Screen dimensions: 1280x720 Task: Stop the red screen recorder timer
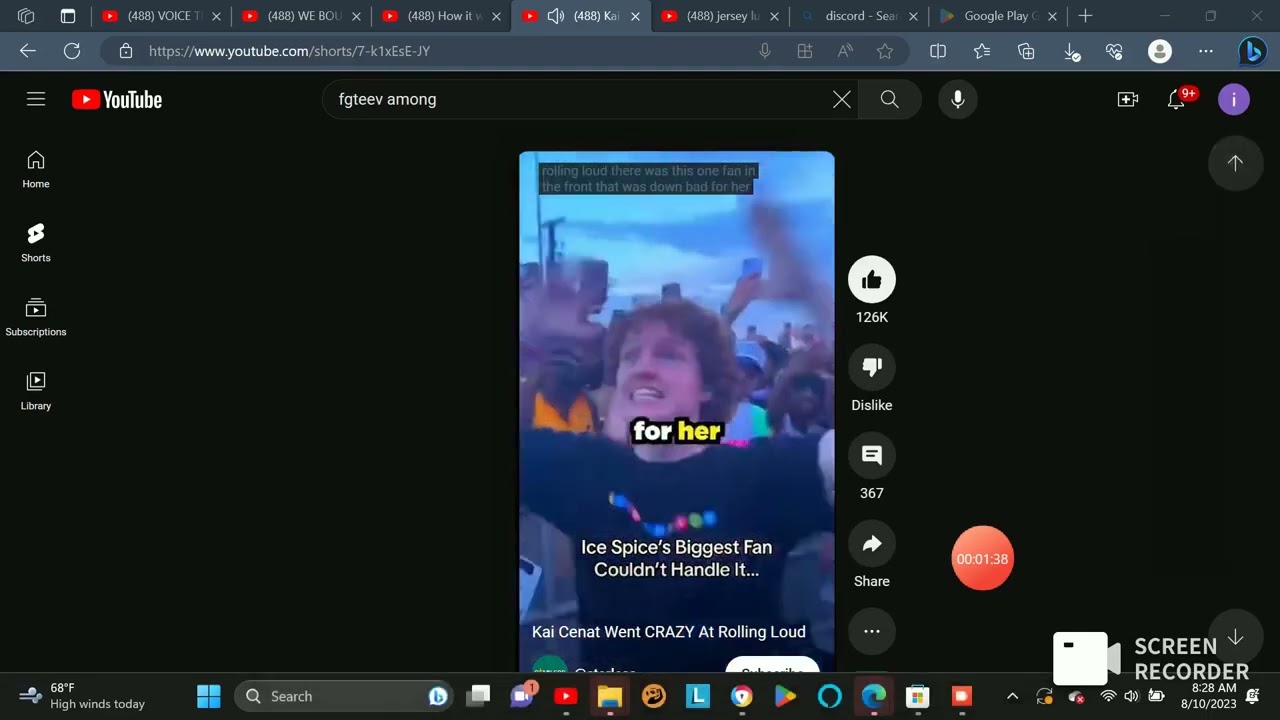coord(982,558)
